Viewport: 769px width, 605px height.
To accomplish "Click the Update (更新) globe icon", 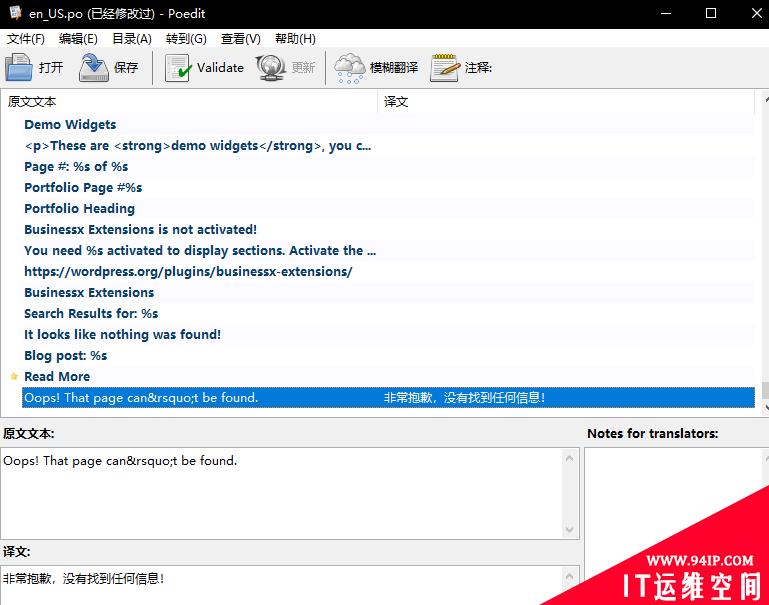I will tap(271, 68).
